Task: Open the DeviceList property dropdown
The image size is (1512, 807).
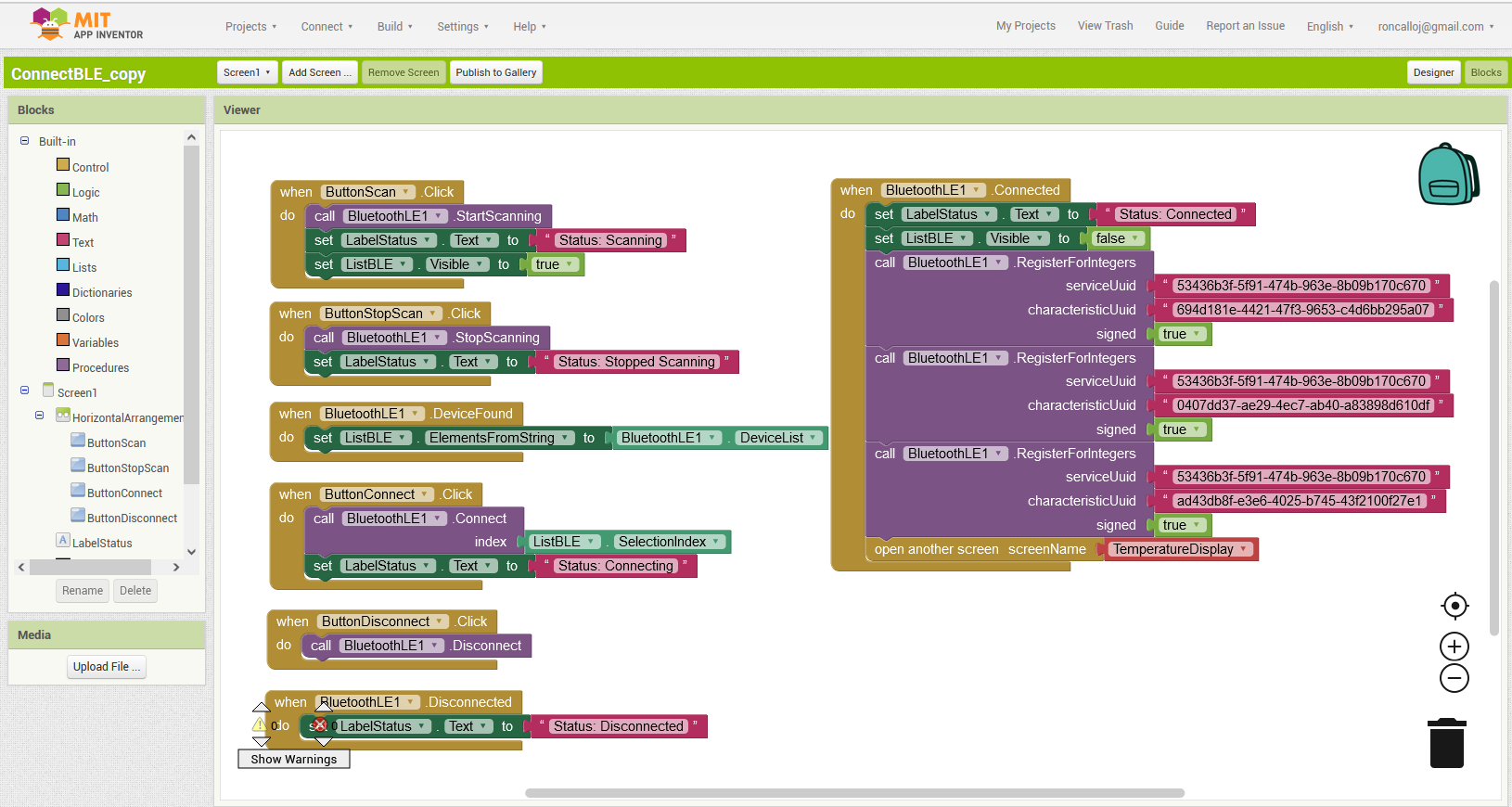Action: [x=779, y=438]
